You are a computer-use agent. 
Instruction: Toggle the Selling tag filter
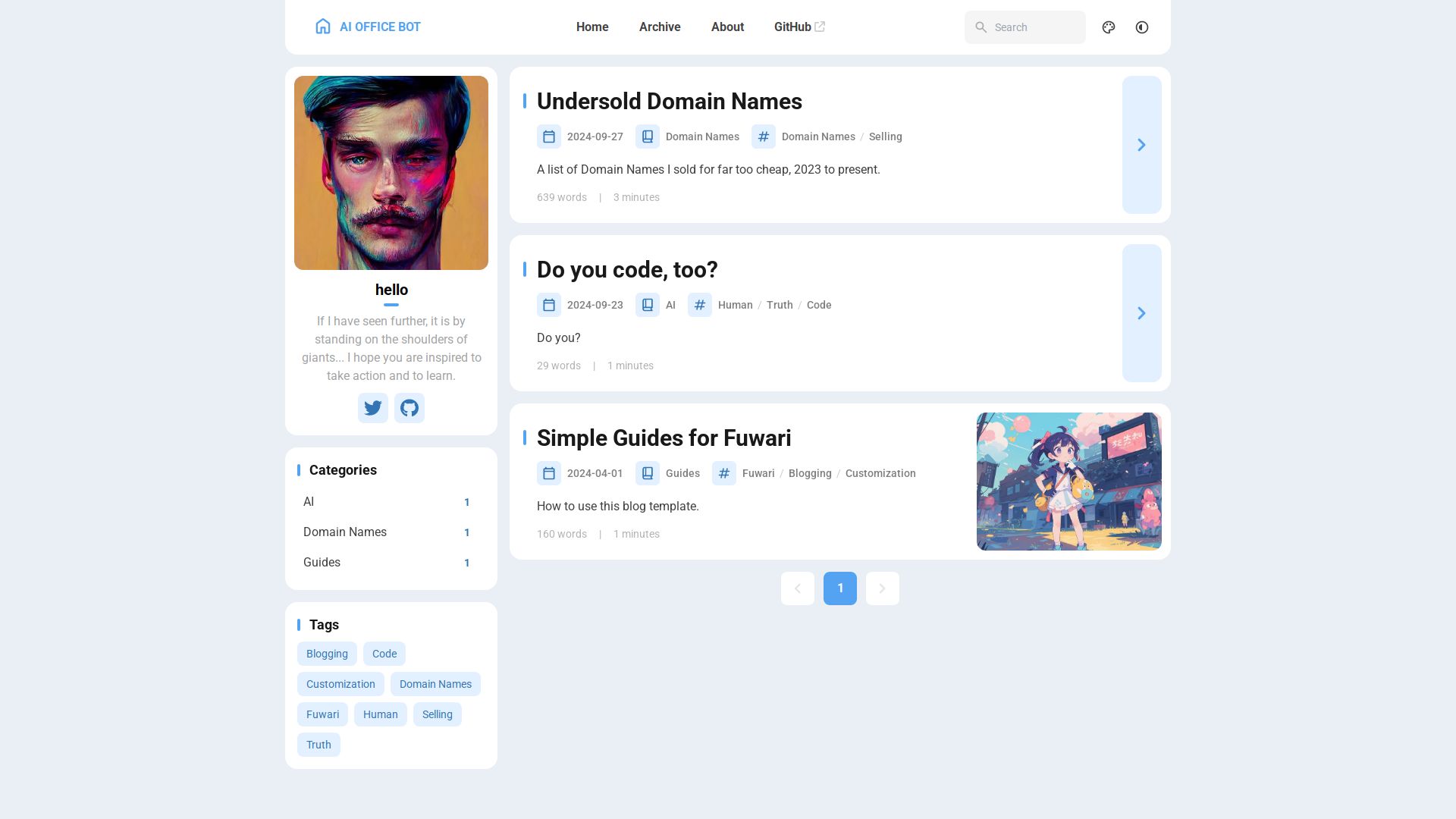coord(437,714)
